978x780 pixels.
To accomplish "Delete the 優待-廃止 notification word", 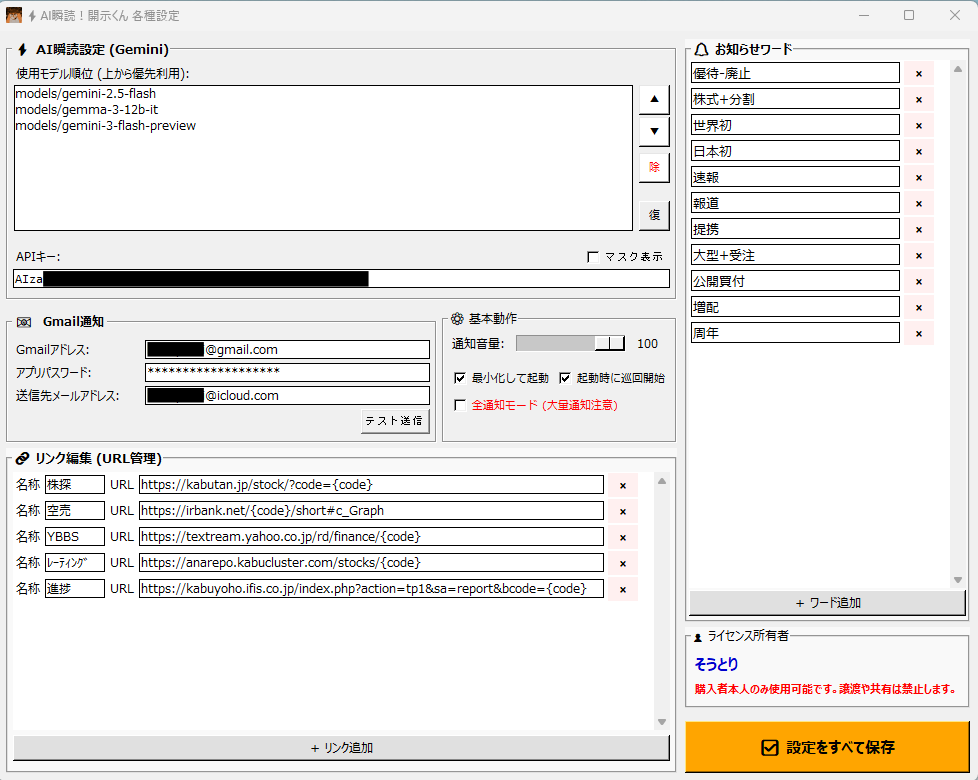I will [x=919, y=74].
